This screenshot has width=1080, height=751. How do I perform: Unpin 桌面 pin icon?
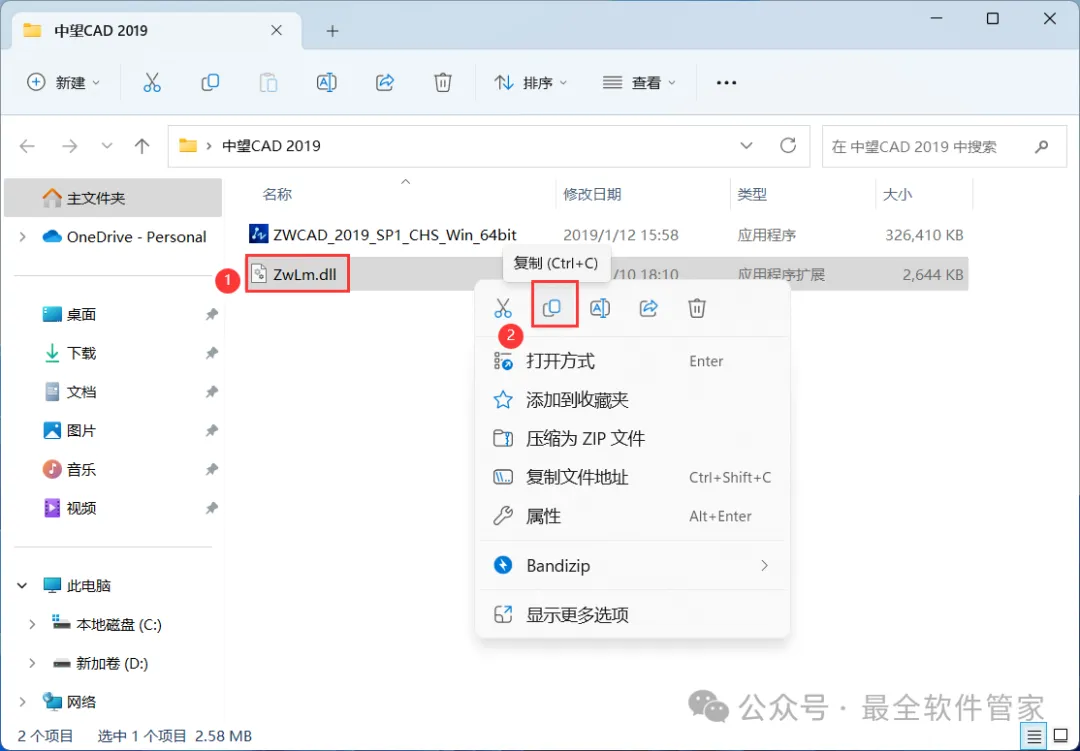coord(211,314)
